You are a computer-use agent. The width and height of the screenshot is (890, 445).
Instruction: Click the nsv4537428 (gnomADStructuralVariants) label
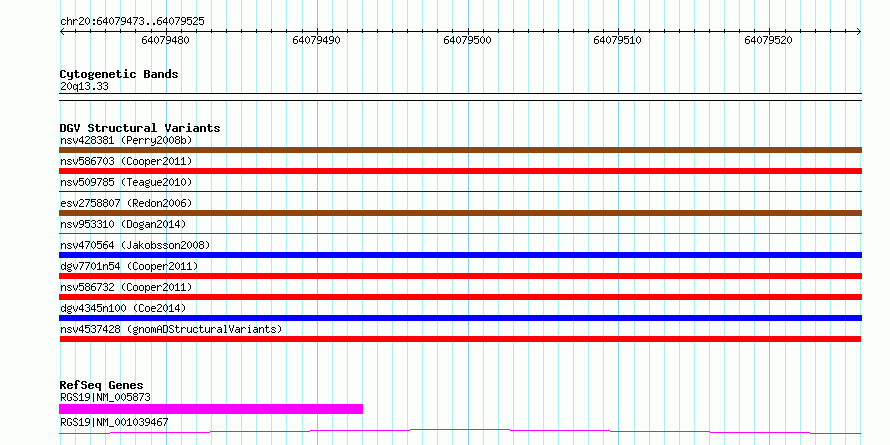pos(171,329)
